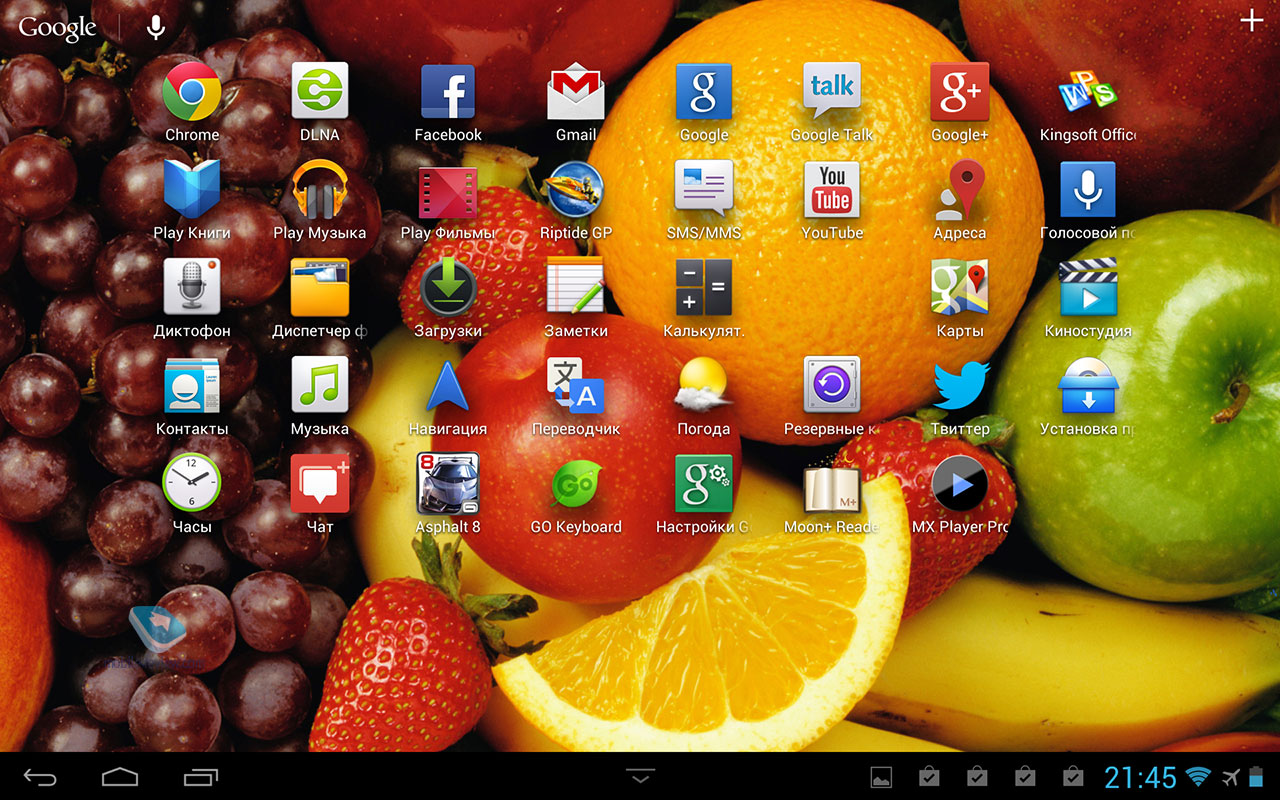Launch the Google search app
This screenshot has width=1280, height=800.
coord(704,92)
